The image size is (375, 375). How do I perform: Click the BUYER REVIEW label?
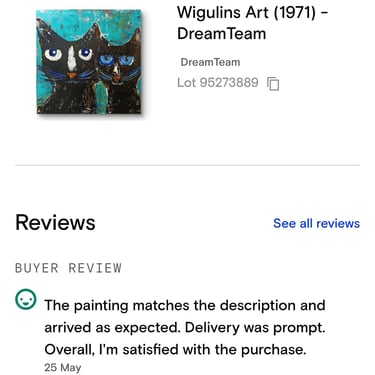point(68,268)
